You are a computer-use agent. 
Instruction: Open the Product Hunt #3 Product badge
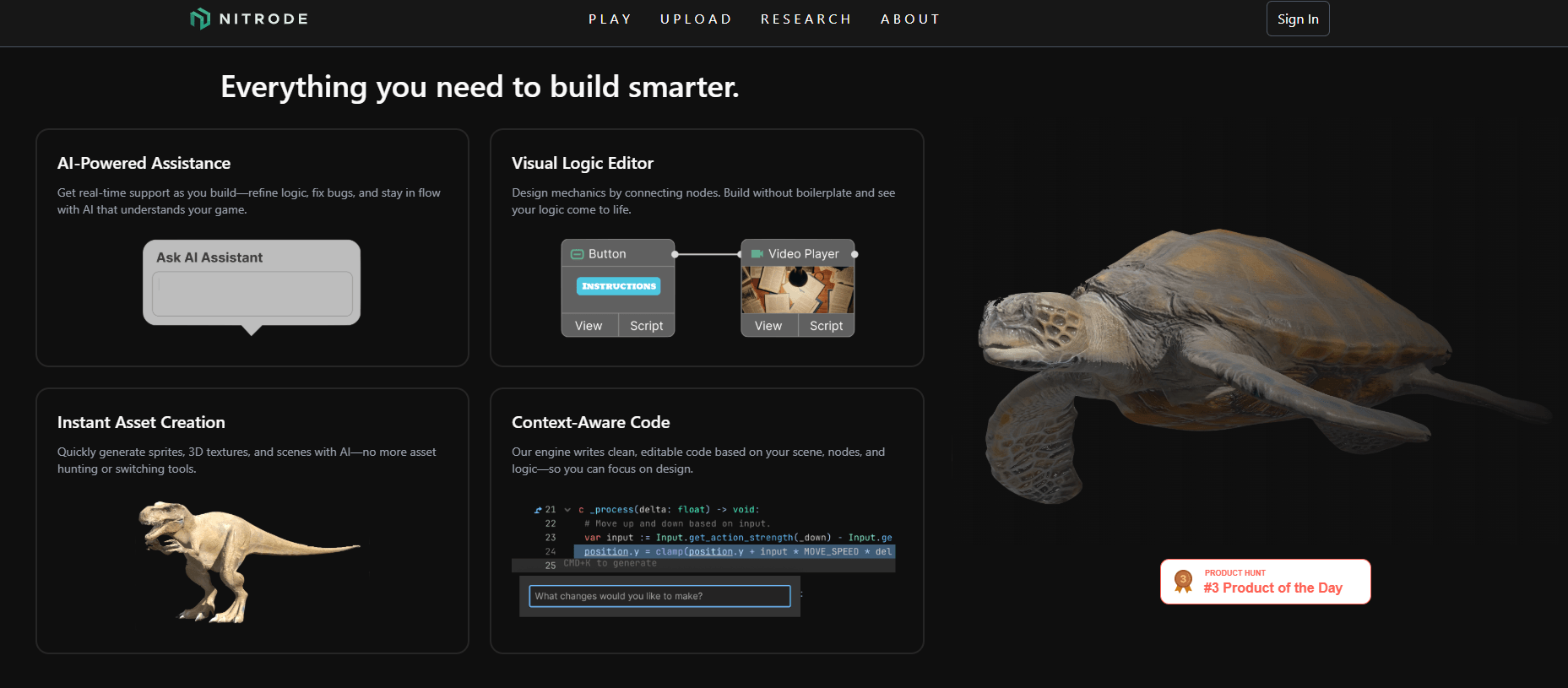coord(1264,582)
